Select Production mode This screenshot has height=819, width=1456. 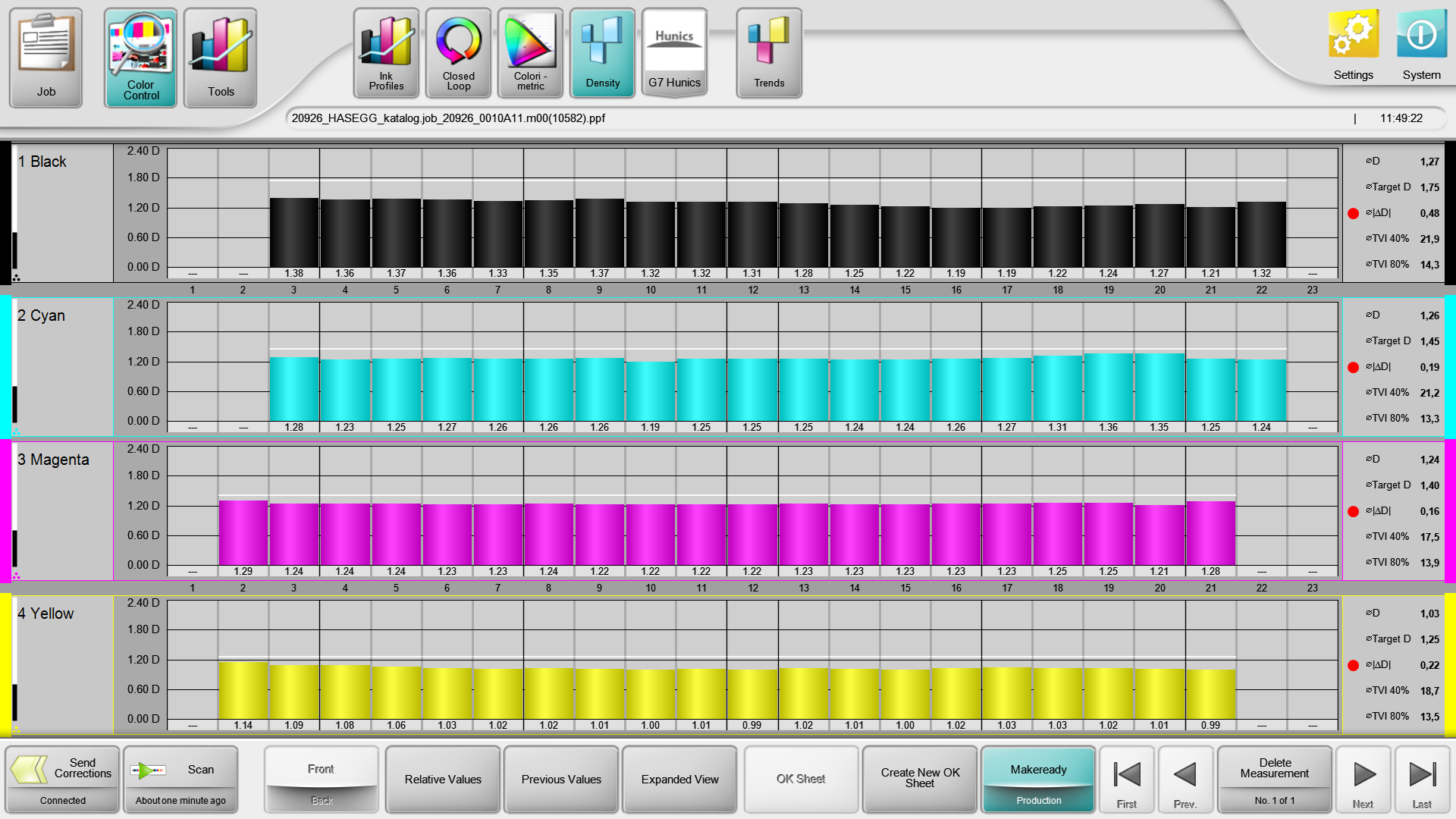(1038, 801)
